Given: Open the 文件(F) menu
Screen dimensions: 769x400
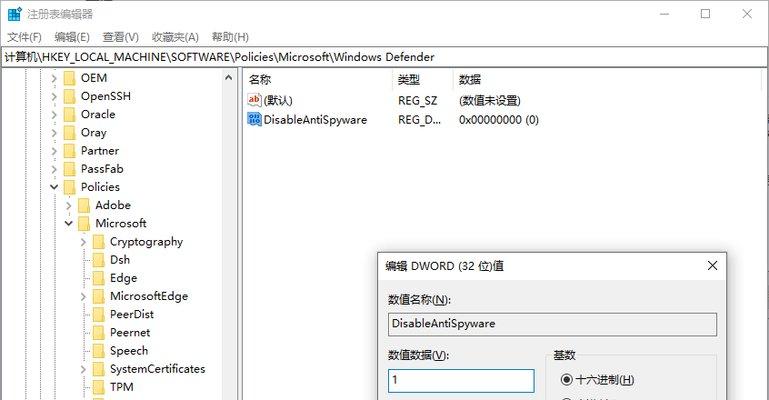Looking at the screenshot, I should tap(24, 37).
